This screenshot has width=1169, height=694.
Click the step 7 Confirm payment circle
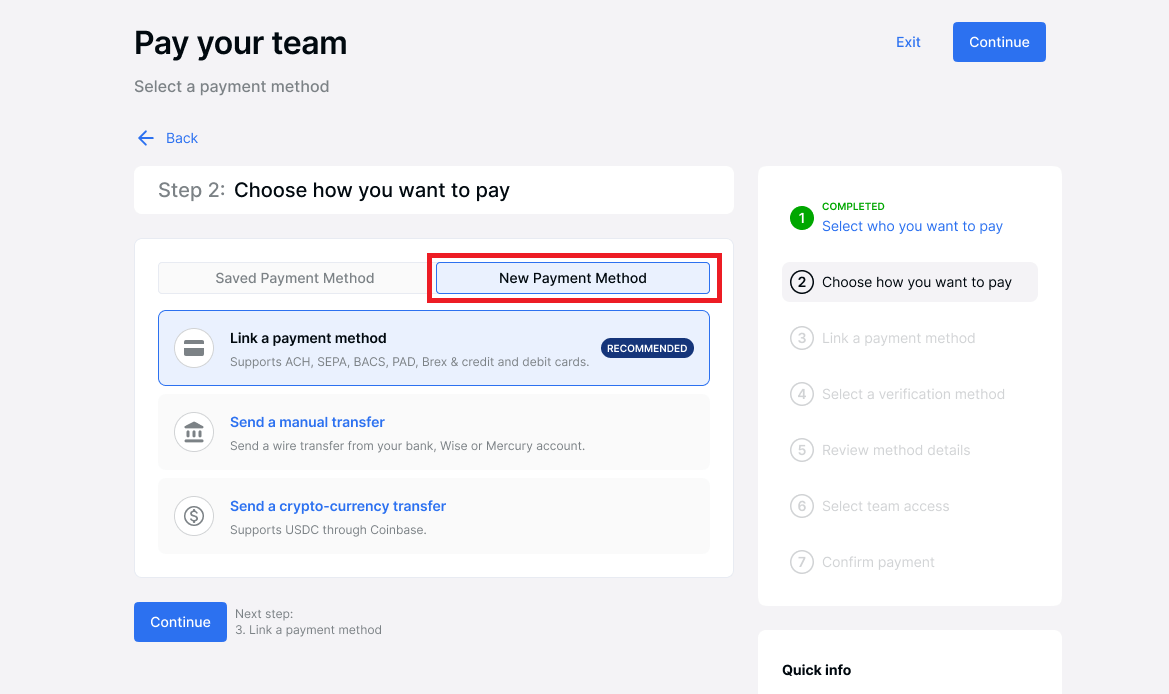(802, 562)
